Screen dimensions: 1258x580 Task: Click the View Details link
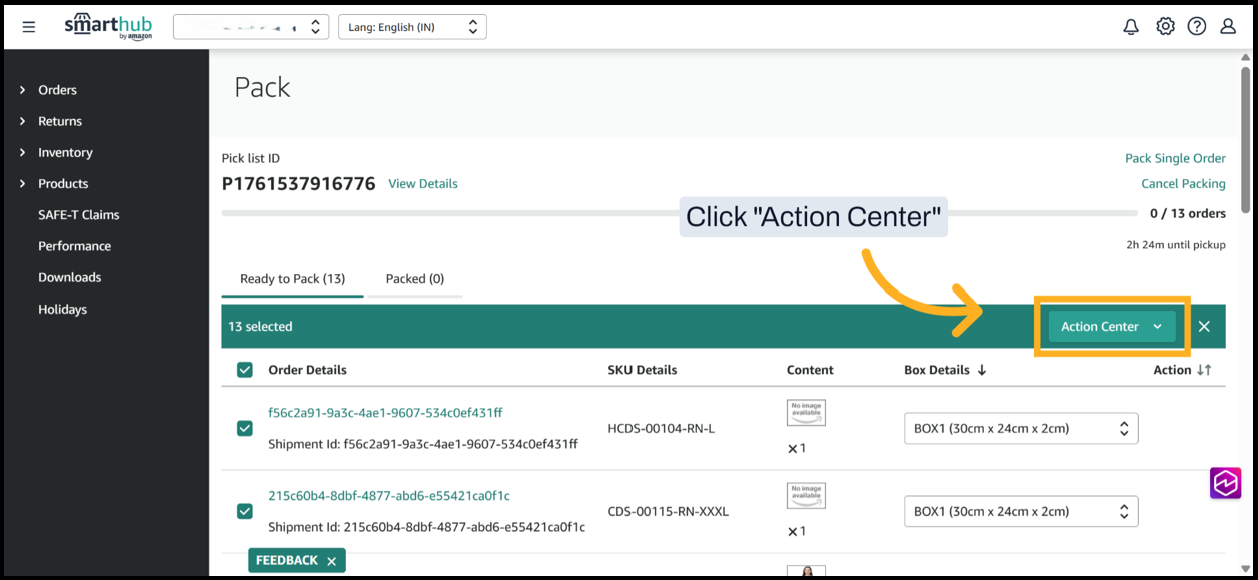[423, 184]
